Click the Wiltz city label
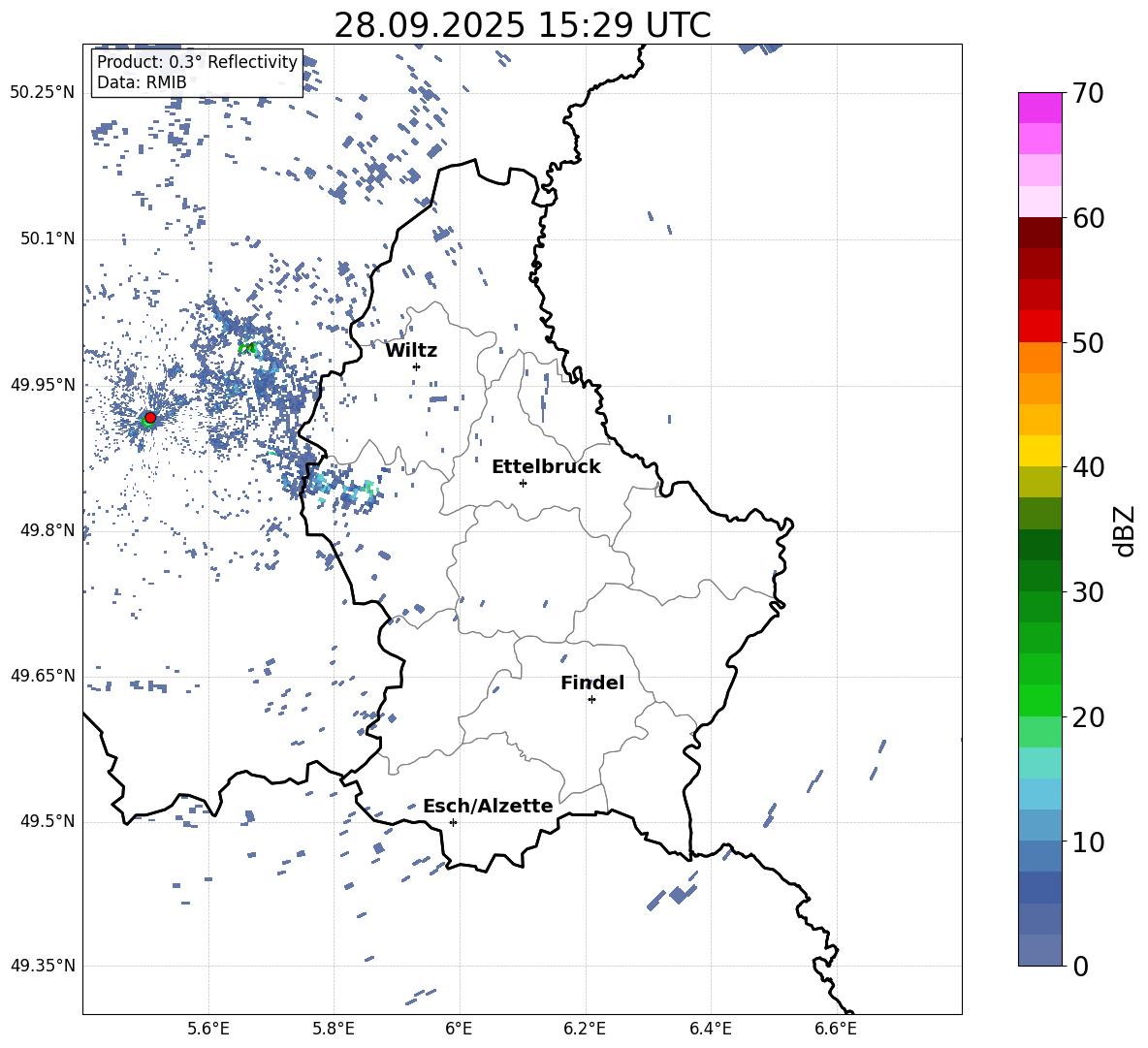 [411, 351]
